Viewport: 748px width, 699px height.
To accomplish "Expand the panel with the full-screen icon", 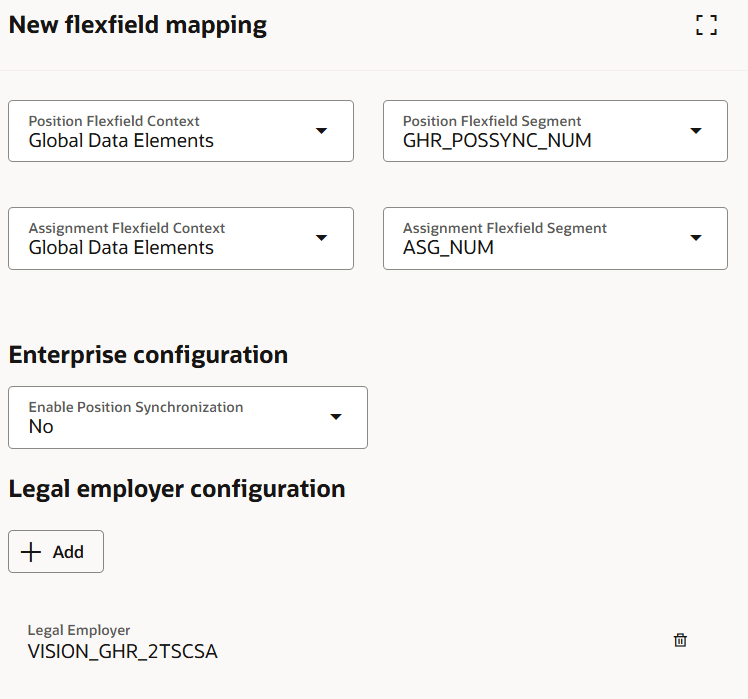I will tap(706, 26).
